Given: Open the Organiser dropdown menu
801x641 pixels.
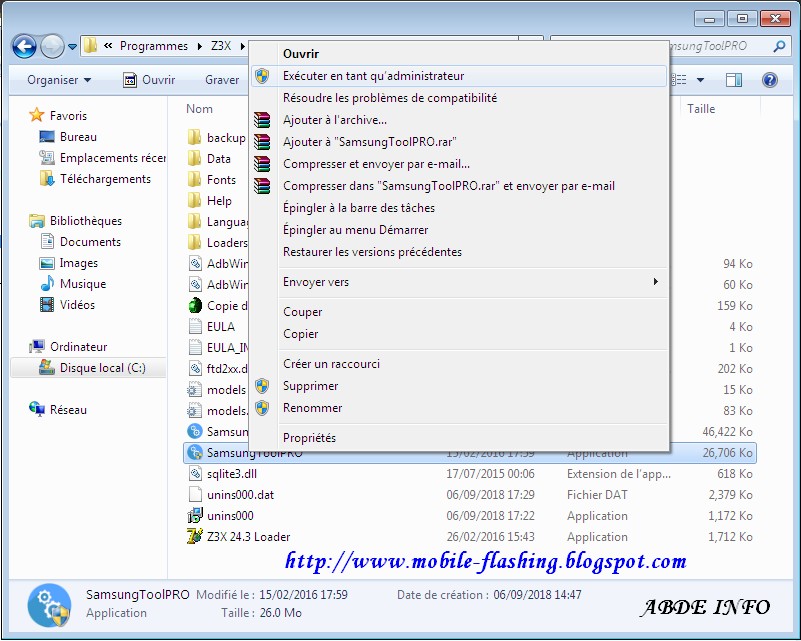Looking at the screenshot, I should [59, 80].
